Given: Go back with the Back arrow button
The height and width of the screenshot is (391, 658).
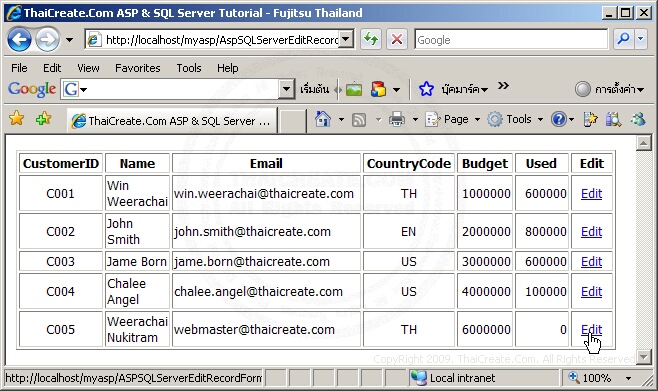Looking at the screenshot, I should point(19,40).
